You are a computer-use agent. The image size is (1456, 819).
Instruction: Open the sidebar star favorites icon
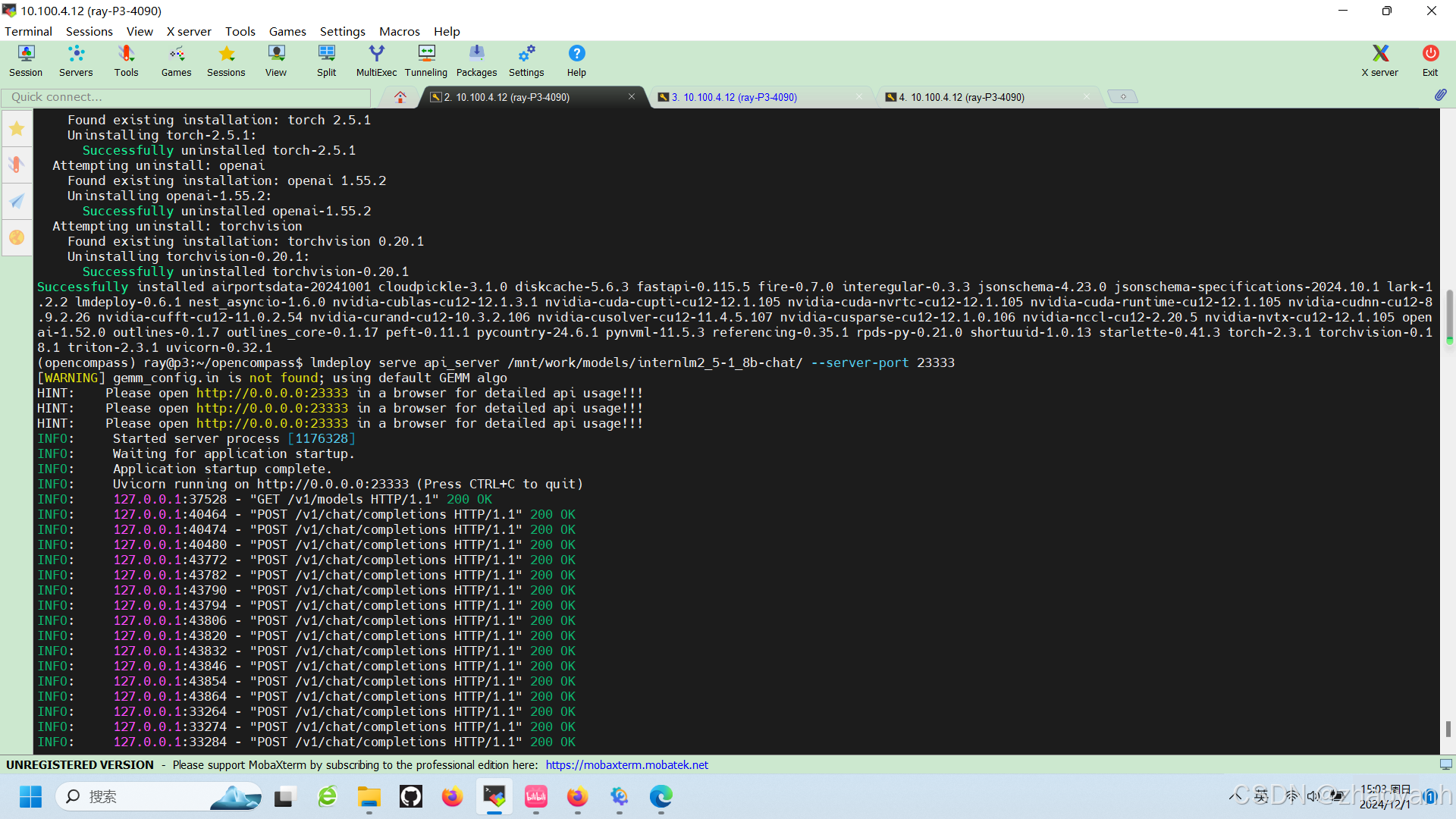click(x=17, y=129)
